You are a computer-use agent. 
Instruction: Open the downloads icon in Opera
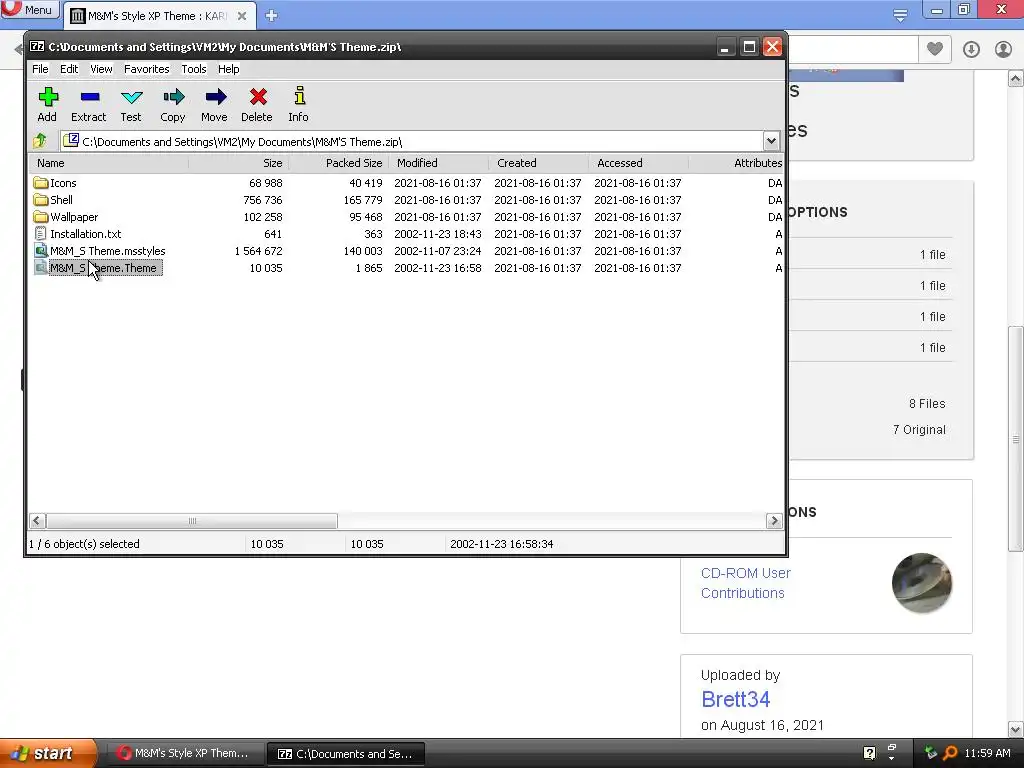(971, 49)
